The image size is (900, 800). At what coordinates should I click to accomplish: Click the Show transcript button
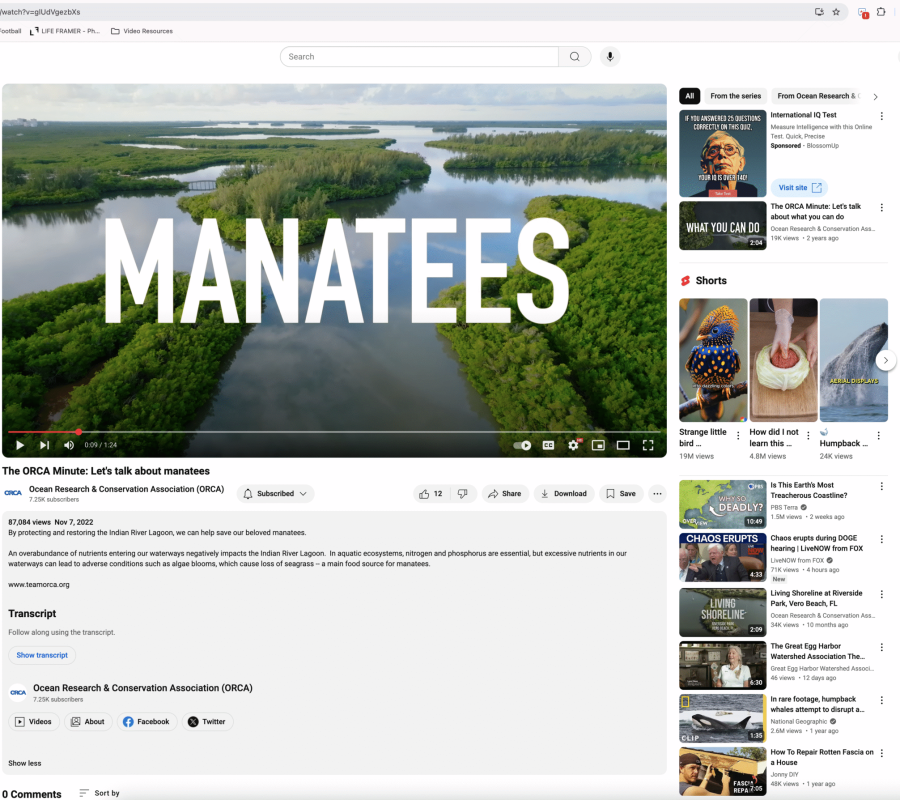[x=42, y=655]
